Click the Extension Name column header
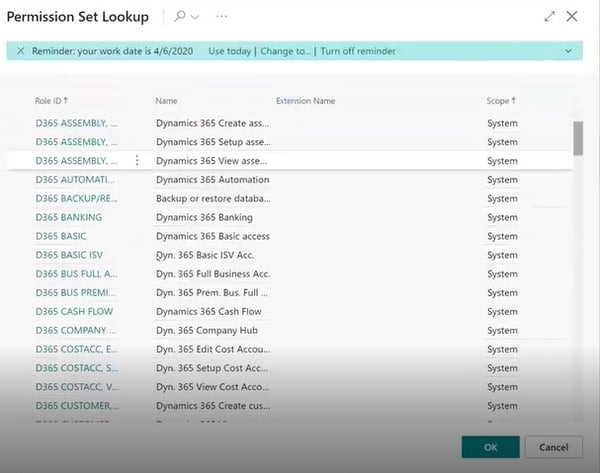 [x=306, y=101]
